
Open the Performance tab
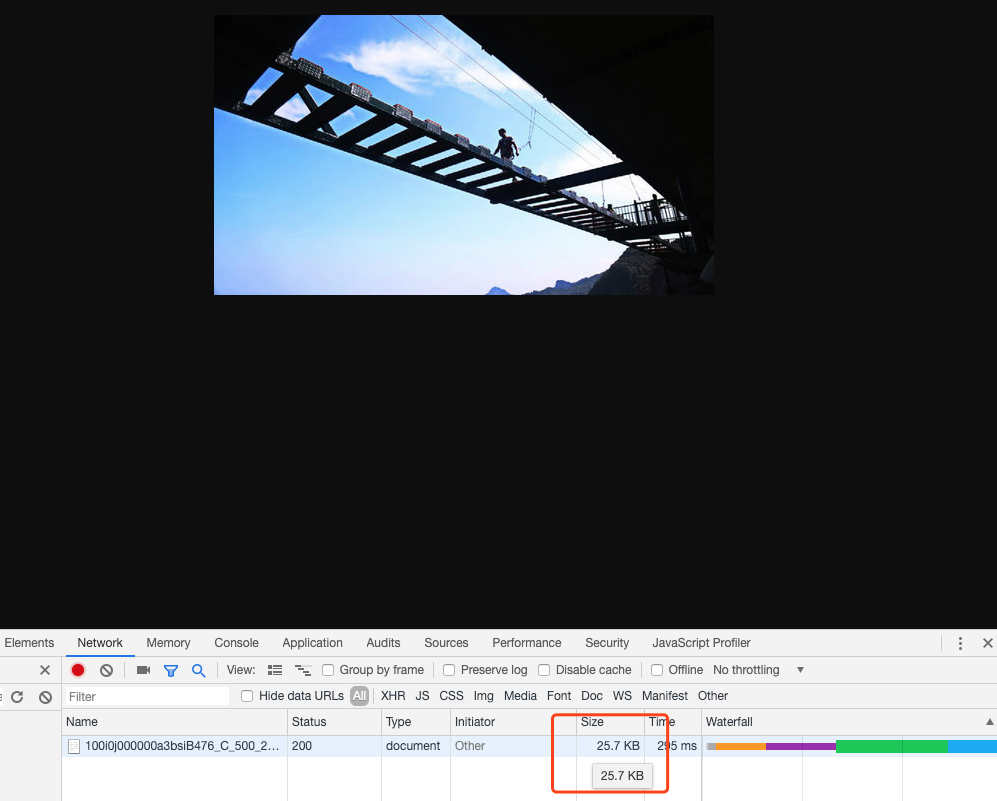526,643
